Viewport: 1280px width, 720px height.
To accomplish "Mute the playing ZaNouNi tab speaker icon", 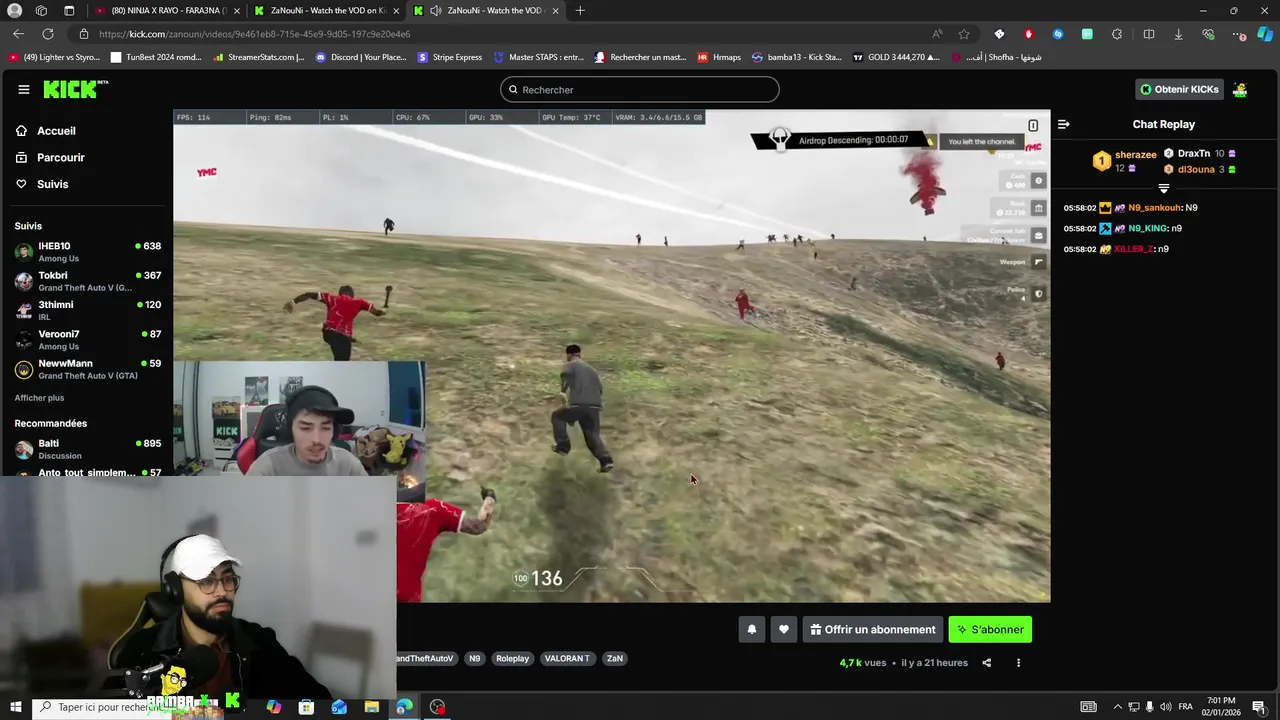I will coord(436,11).
